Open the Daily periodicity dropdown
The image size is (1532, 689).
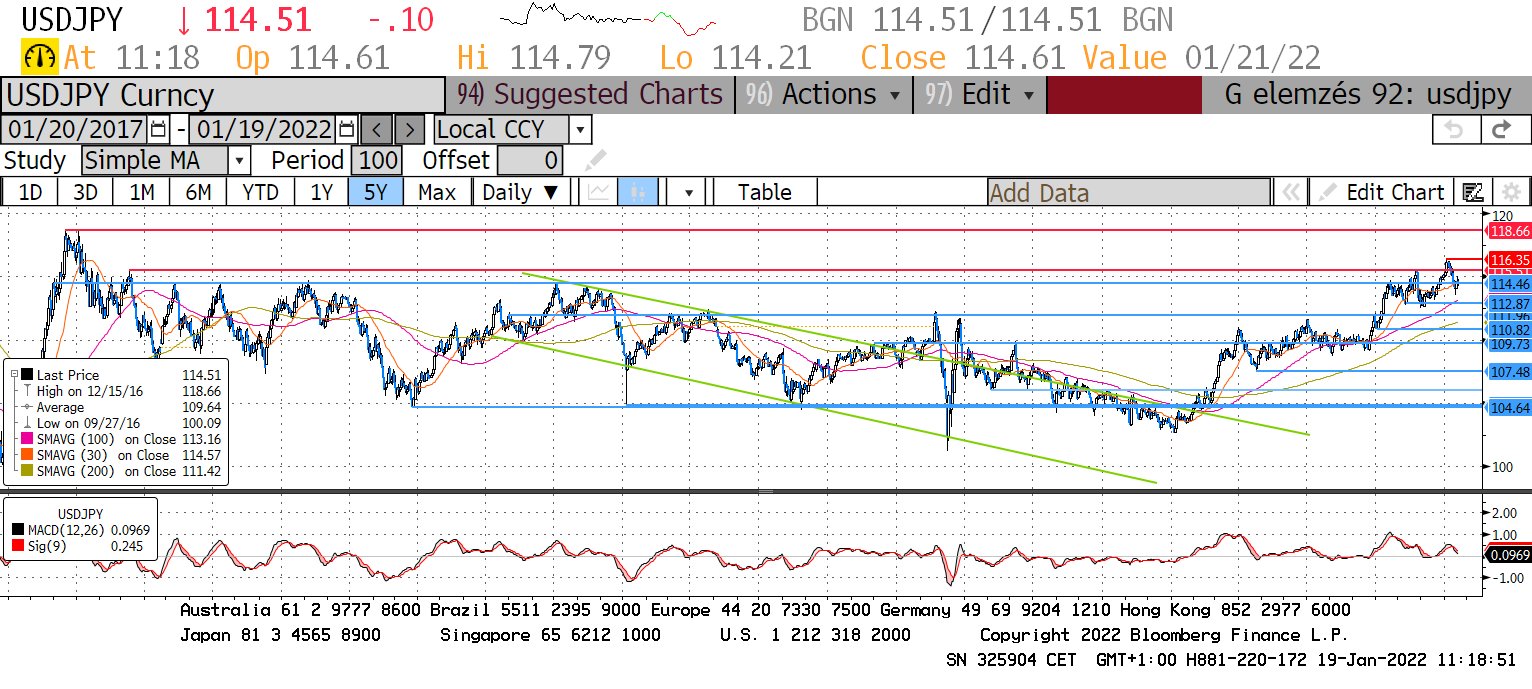coord(521,192)
